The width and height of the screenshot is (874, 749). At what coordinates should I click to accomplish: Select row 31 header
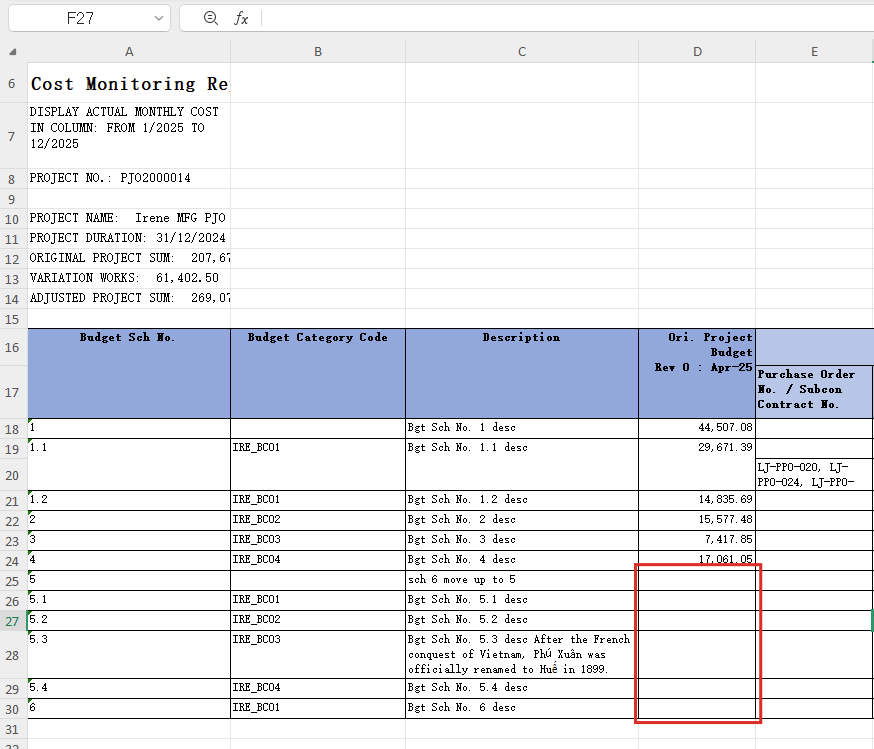(12, 729)
